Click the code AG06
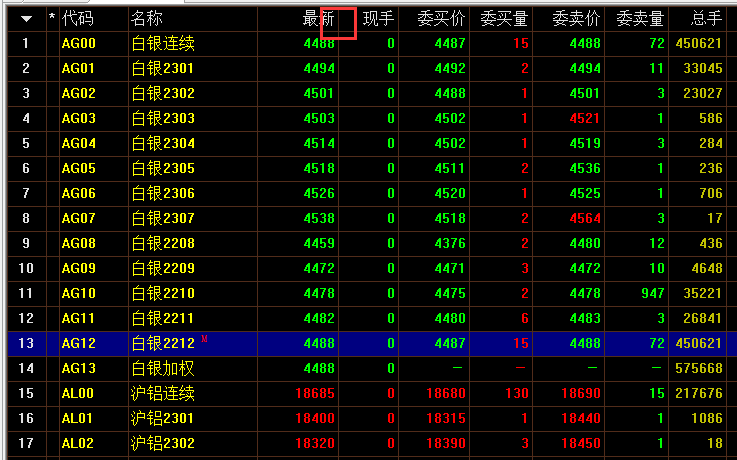This screenshot has width=737, height=460. (78, 193)
